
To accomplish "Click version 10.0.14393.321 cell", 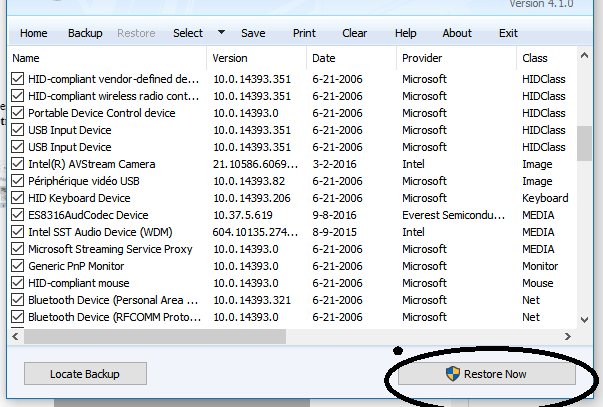I will (252, 300).
